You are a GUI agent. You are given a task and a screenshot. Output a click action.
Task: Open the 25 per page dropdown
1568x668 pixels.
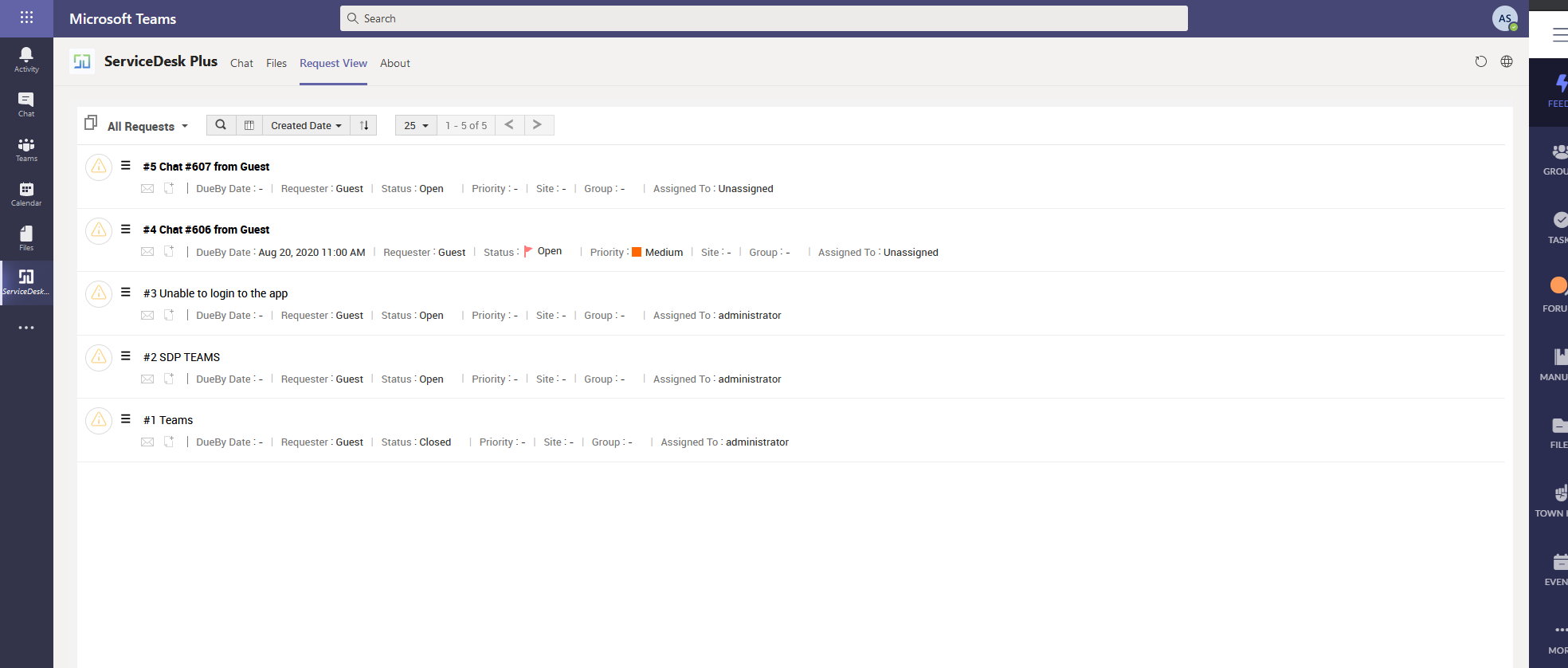[x=416, y=125]
